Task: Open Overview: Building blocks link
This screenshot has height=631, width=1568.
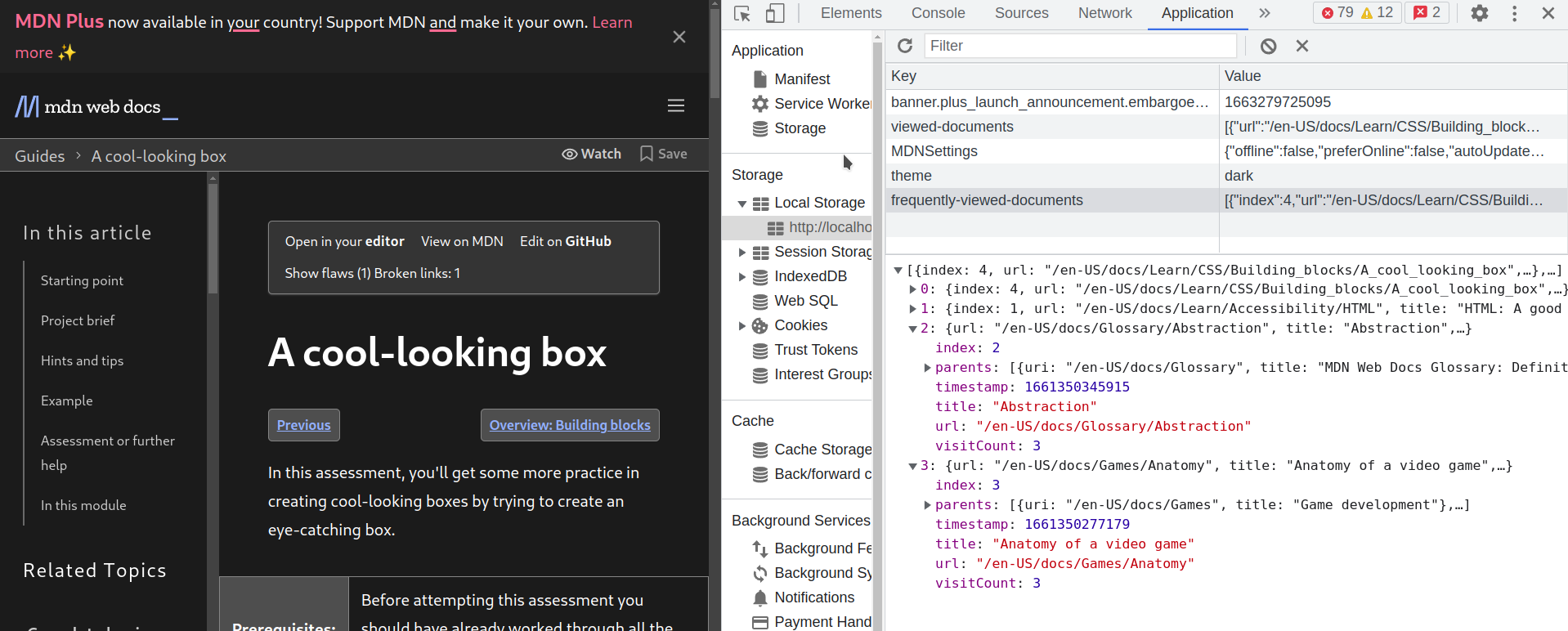Action: [570, 425]
